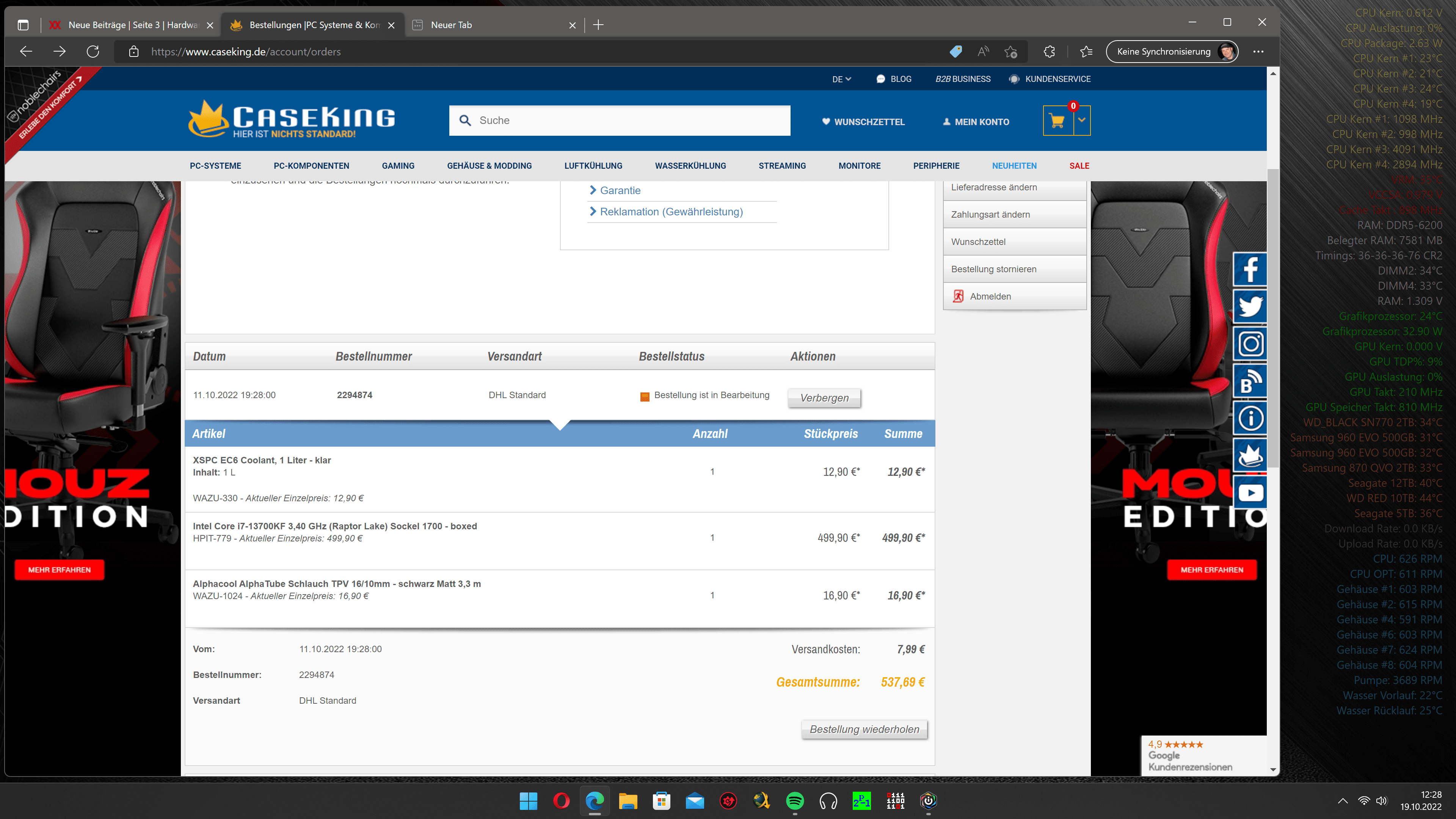Click the Verbergen button
This screenshot has height=819, width=1456.
pos(824,398)
